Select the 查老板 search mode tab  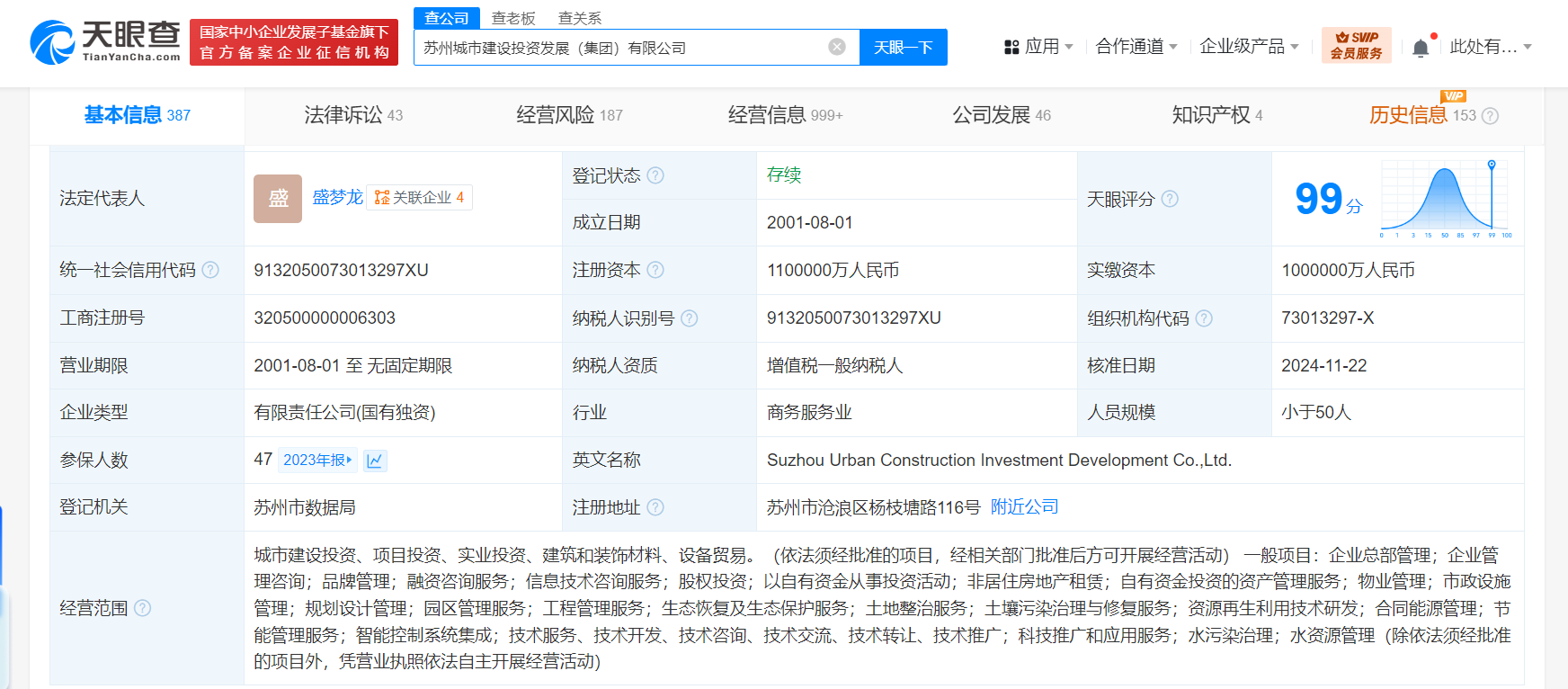pos(513,18)
